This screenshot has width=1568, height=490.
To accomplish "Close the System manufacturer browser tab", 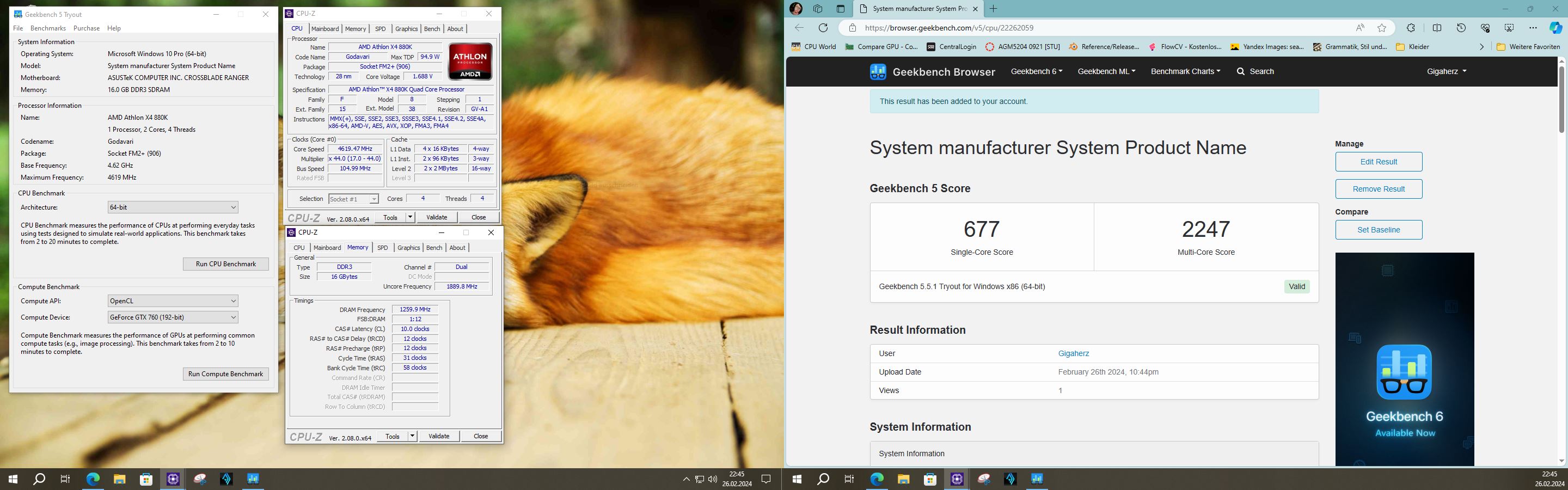I will click(x=975, y=9).
